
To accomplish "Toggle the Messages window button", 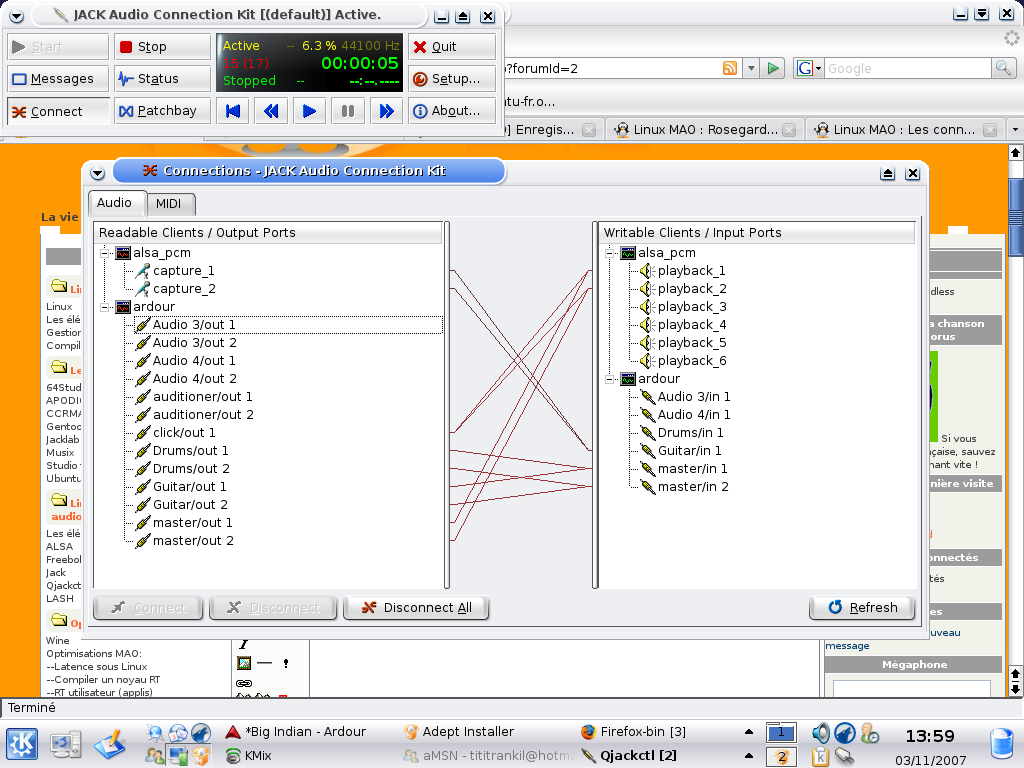I will [x=58, y=79].
